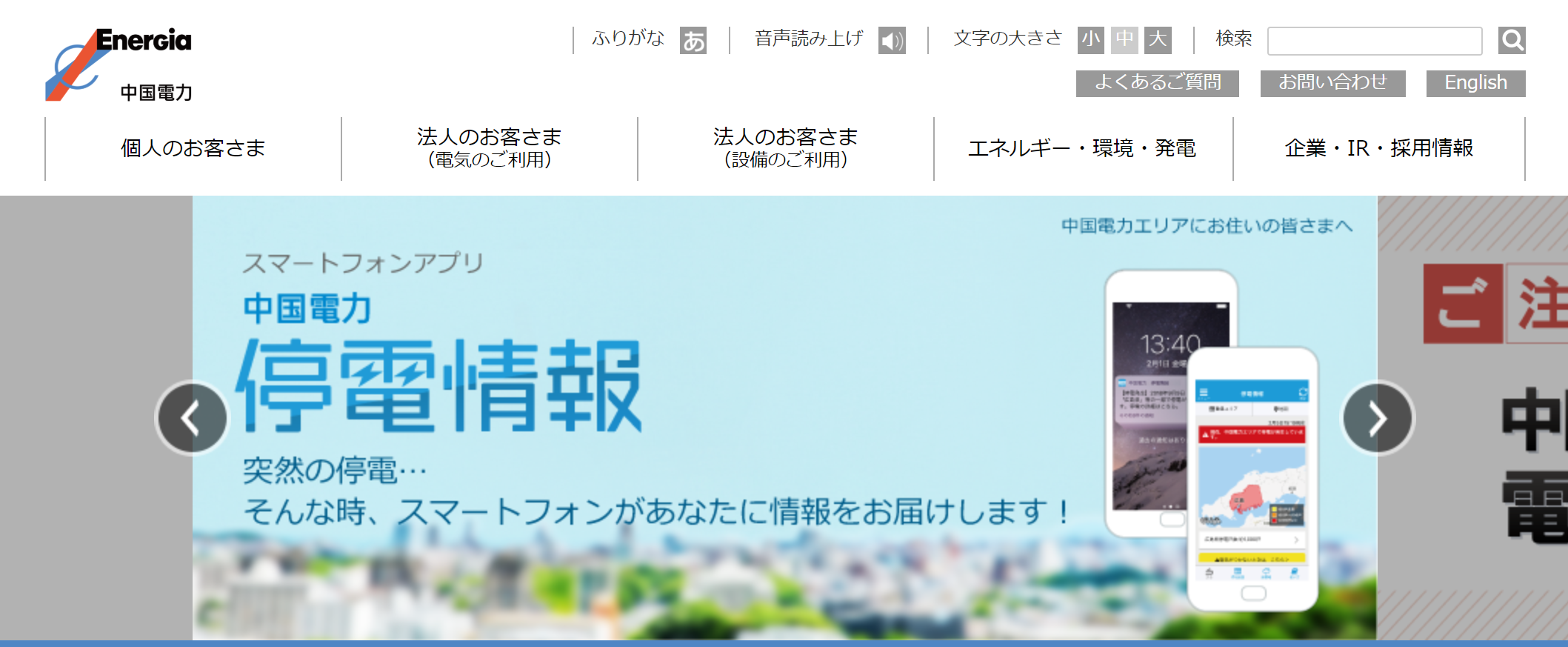
Task: Go to next carousel slide arrow
Action: pyautogui.click(x=1378, y=418)
